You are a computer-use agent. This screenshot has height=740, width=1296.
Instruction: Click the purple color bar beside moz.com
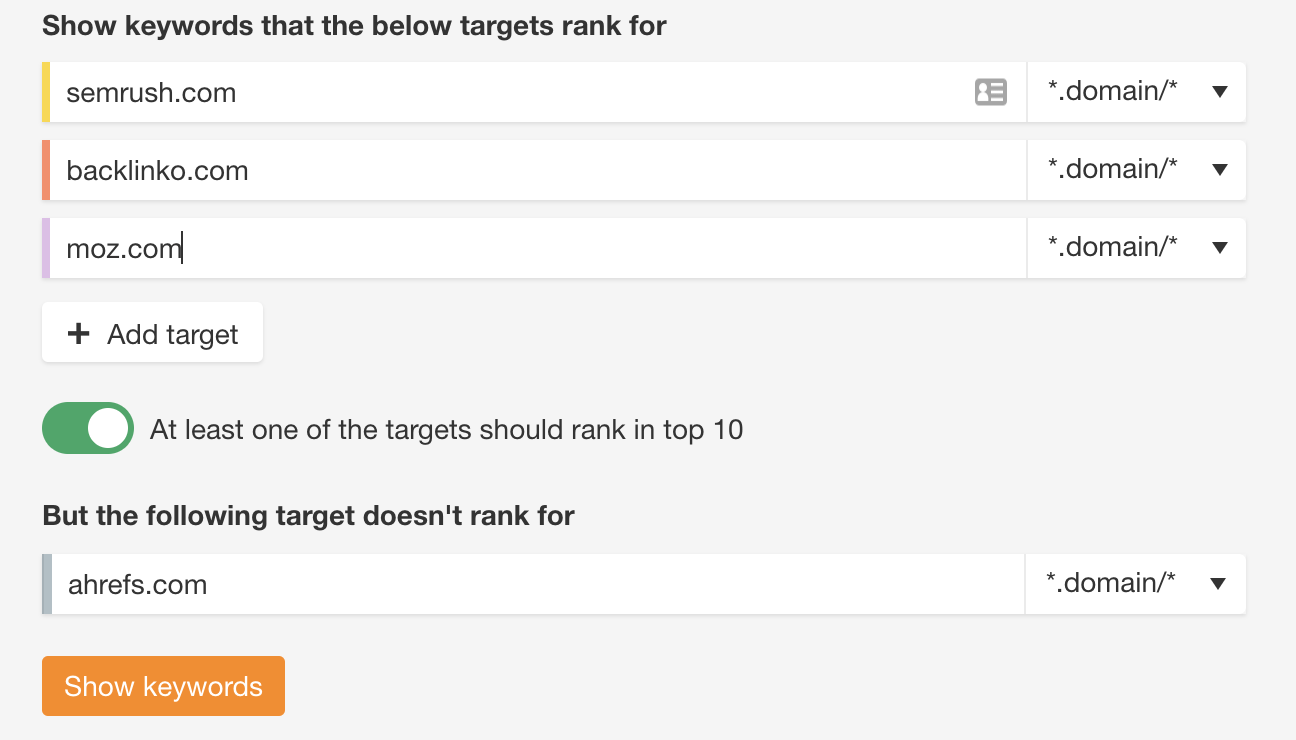click(x=45, y=247)
